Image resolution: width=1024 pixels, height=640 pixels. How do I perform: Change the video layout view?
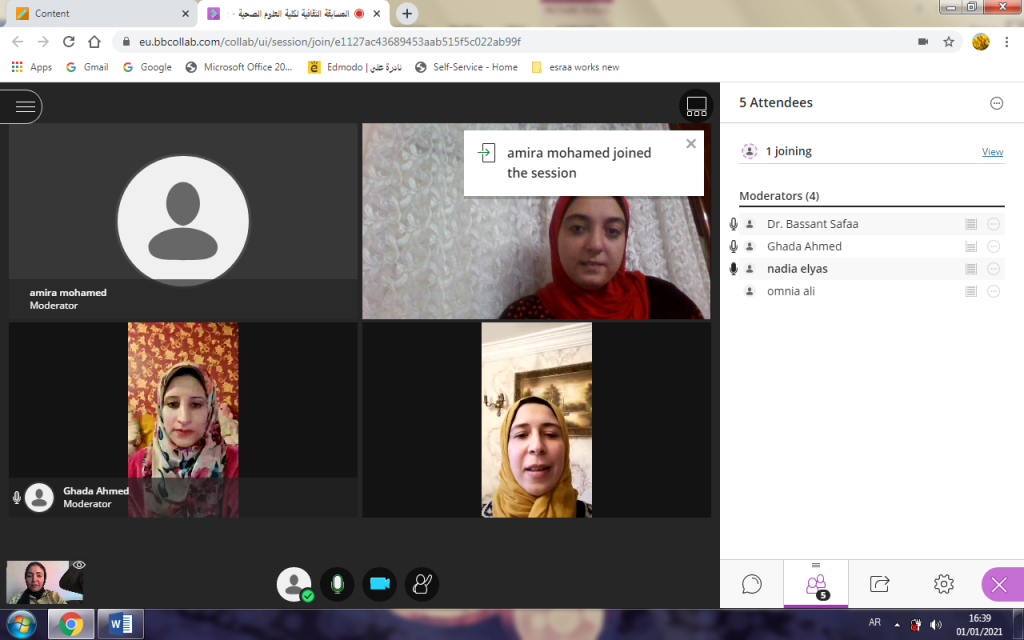[x=696, y=106]
